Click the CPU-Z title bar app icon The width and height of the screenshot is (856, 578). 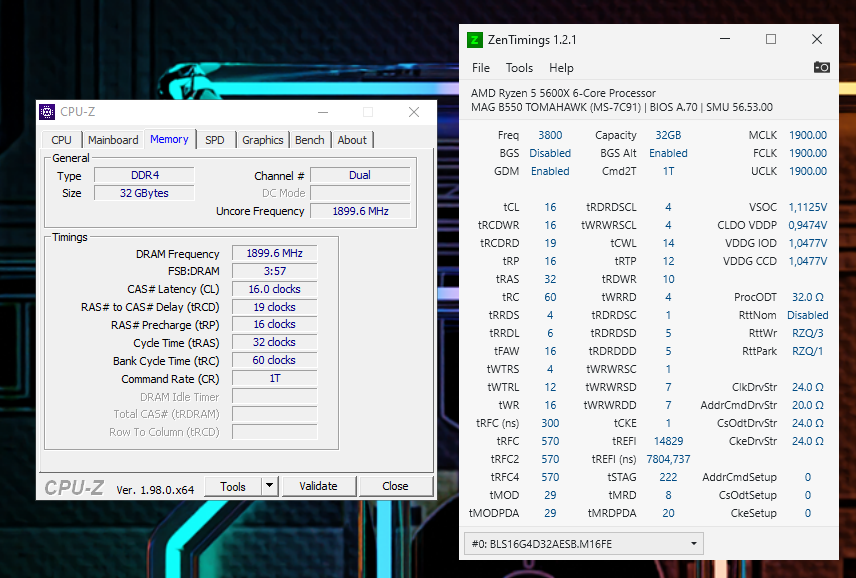47,112
